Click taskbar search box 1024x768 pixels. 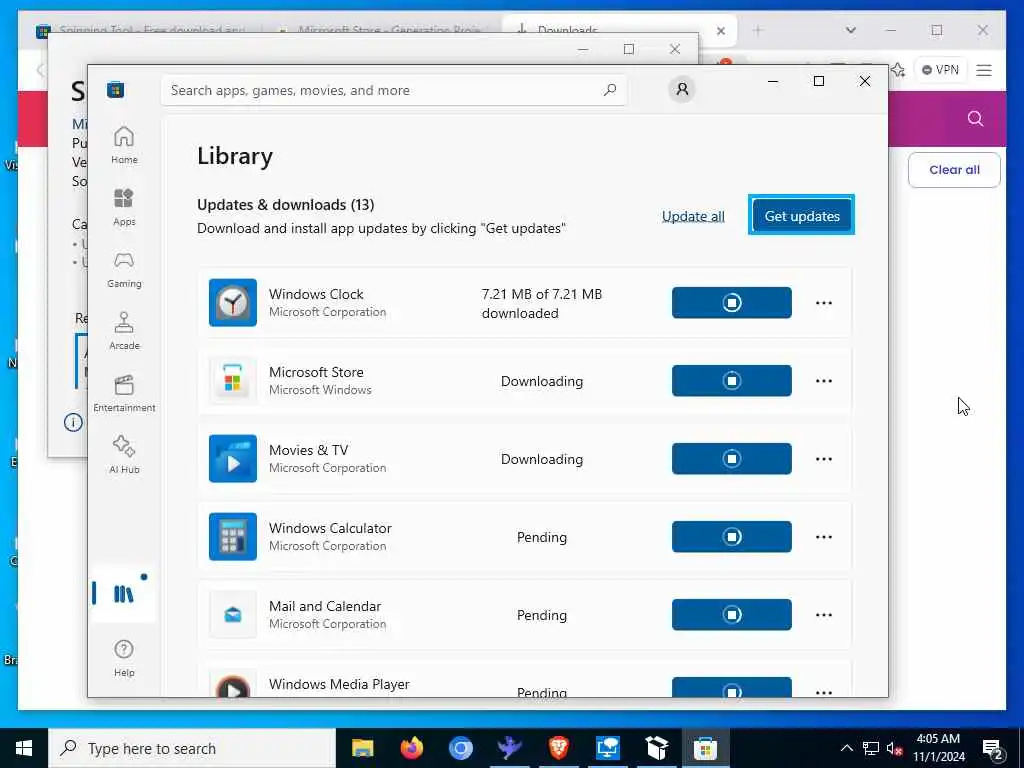point(192,748)
